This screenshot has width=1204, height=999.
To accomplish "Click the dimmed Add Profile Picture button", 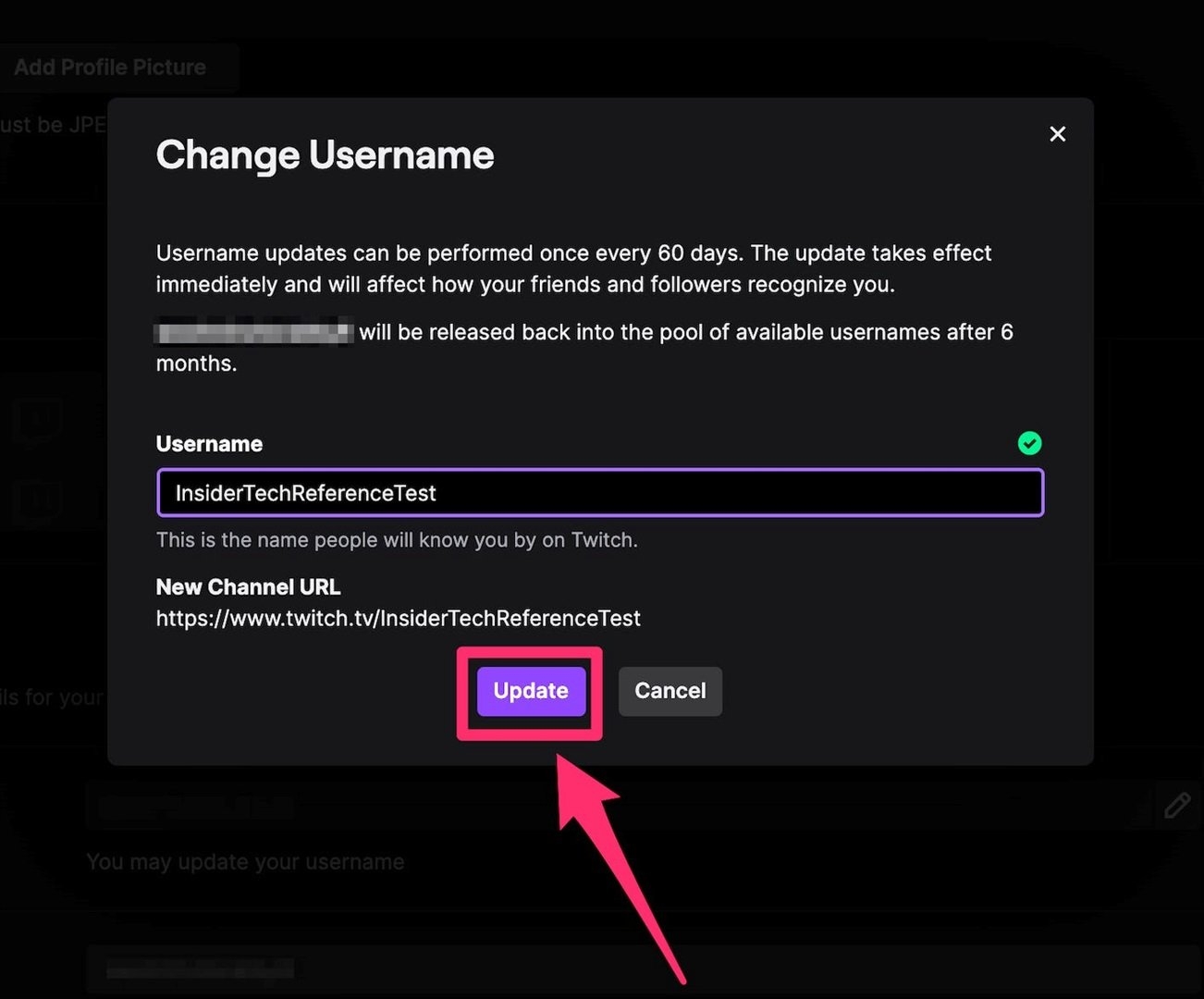I will point(110,68).
